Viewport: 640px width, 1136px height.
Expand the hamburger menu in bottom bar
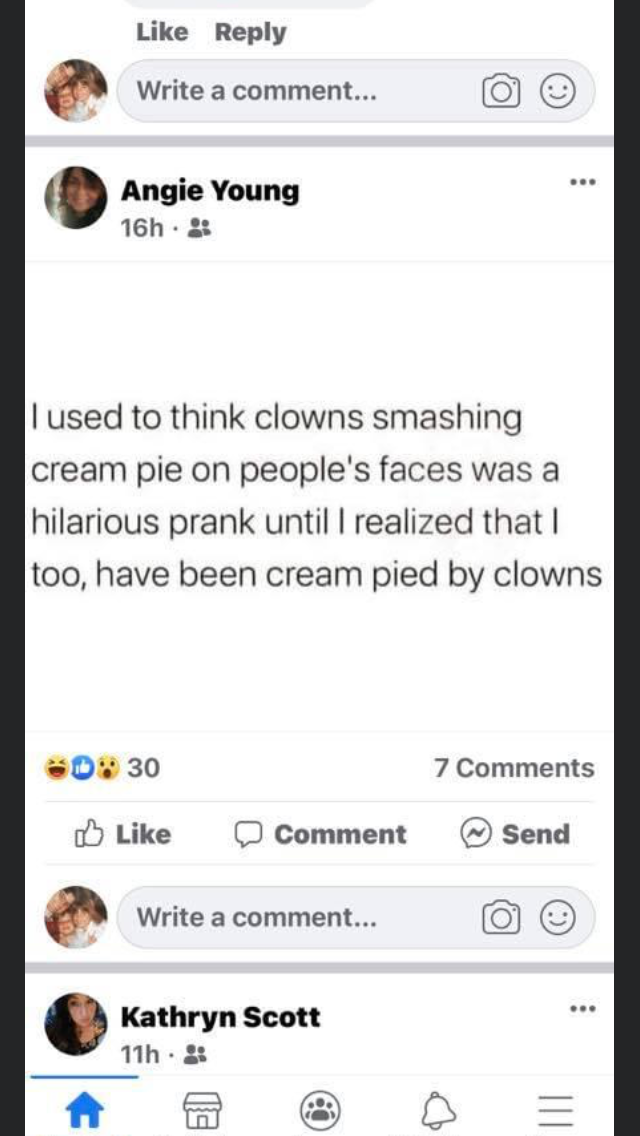tap(557, 1110)
